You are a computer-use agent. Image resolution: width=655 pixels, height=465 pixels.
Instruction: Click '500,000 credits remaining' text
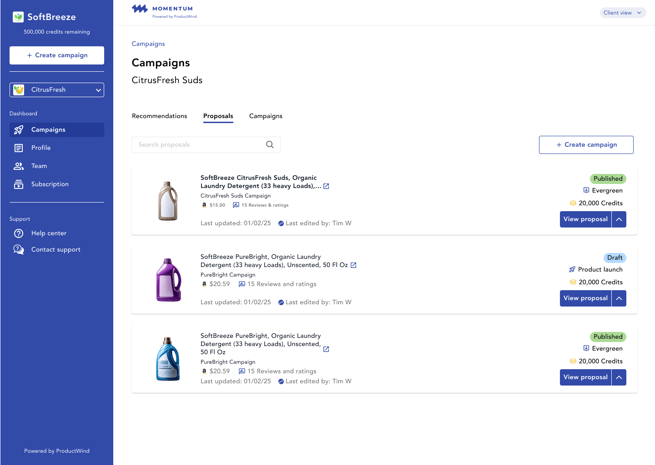57,32
